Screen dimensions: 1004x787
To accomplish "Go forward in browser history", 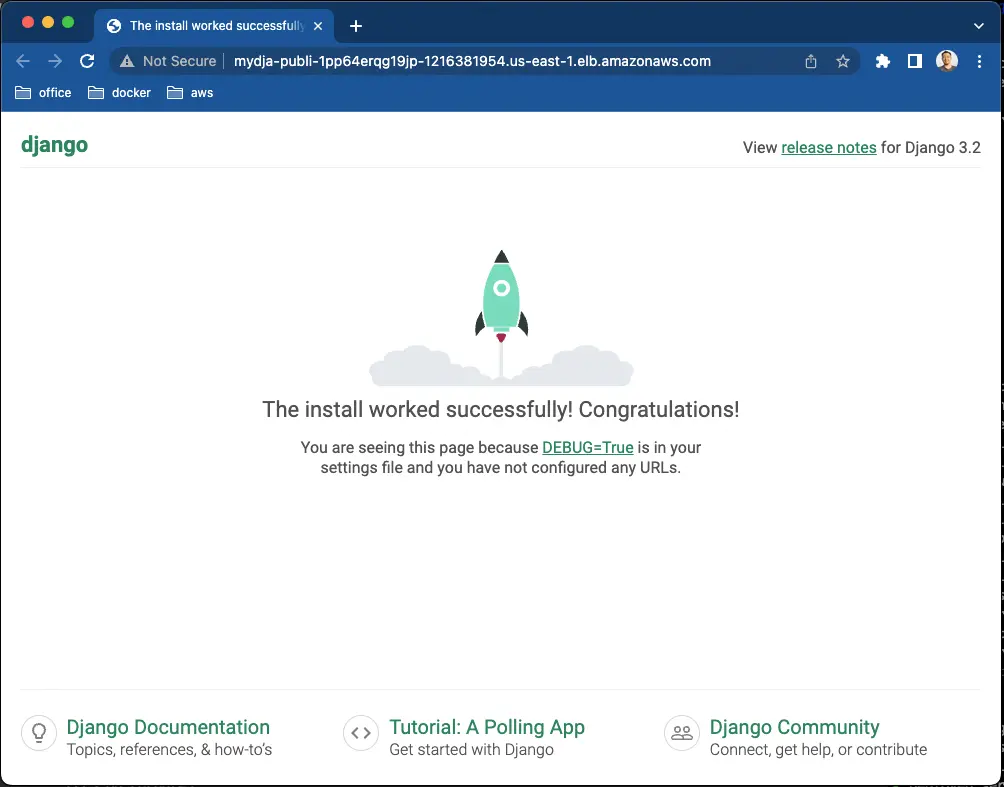I will pyautogui.click(x=55, y=61).
